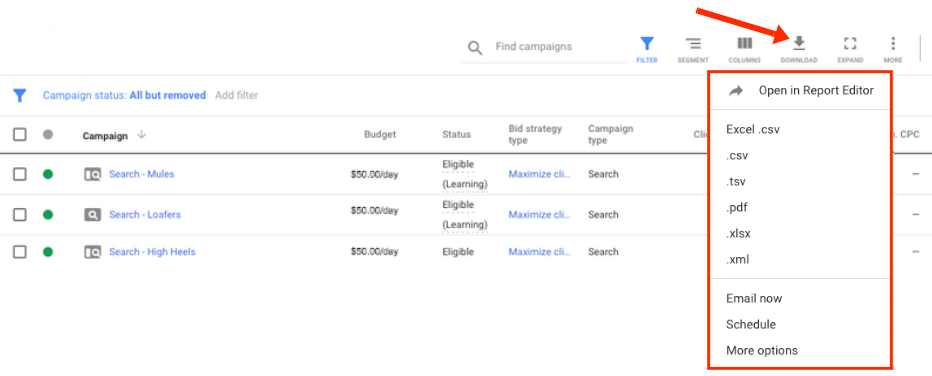Screen dimensions: 932x376
Task: Click the Search - Loafers campaign type icon
Action: pyautogui.click(x=92, y=214)
